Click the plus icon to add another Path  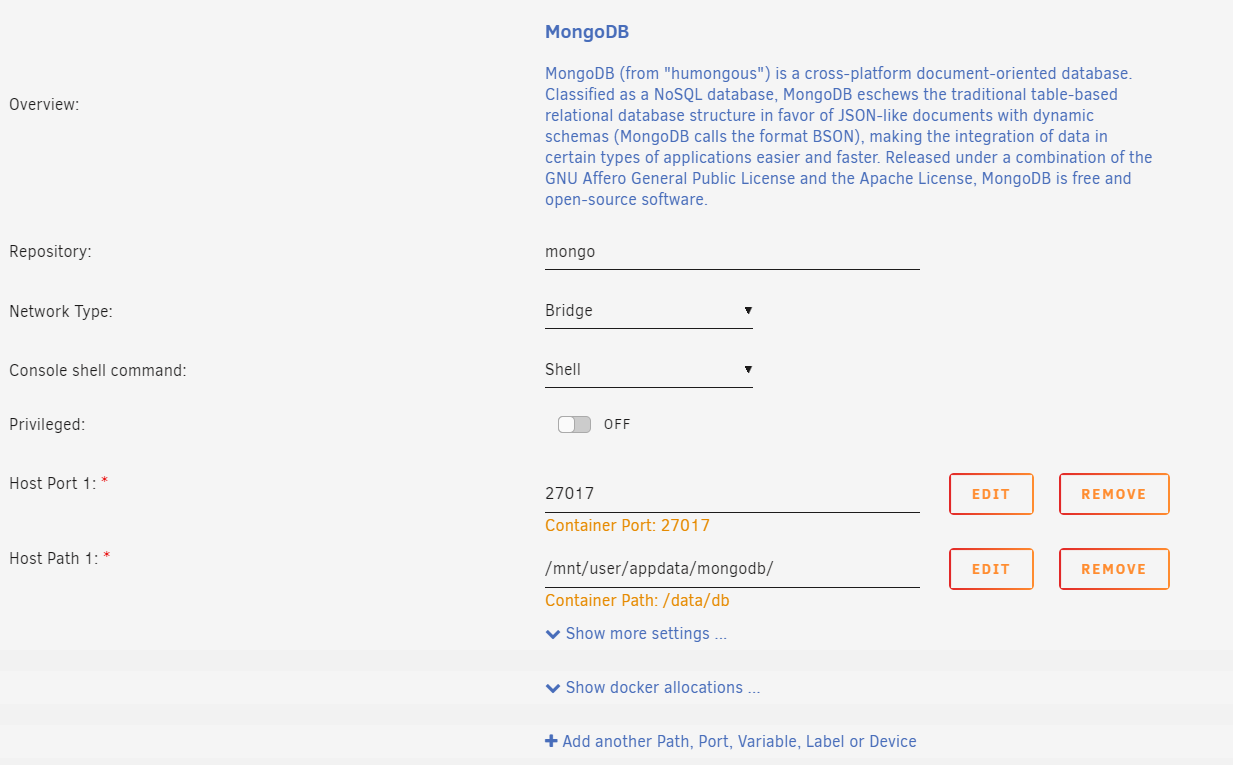551,742
